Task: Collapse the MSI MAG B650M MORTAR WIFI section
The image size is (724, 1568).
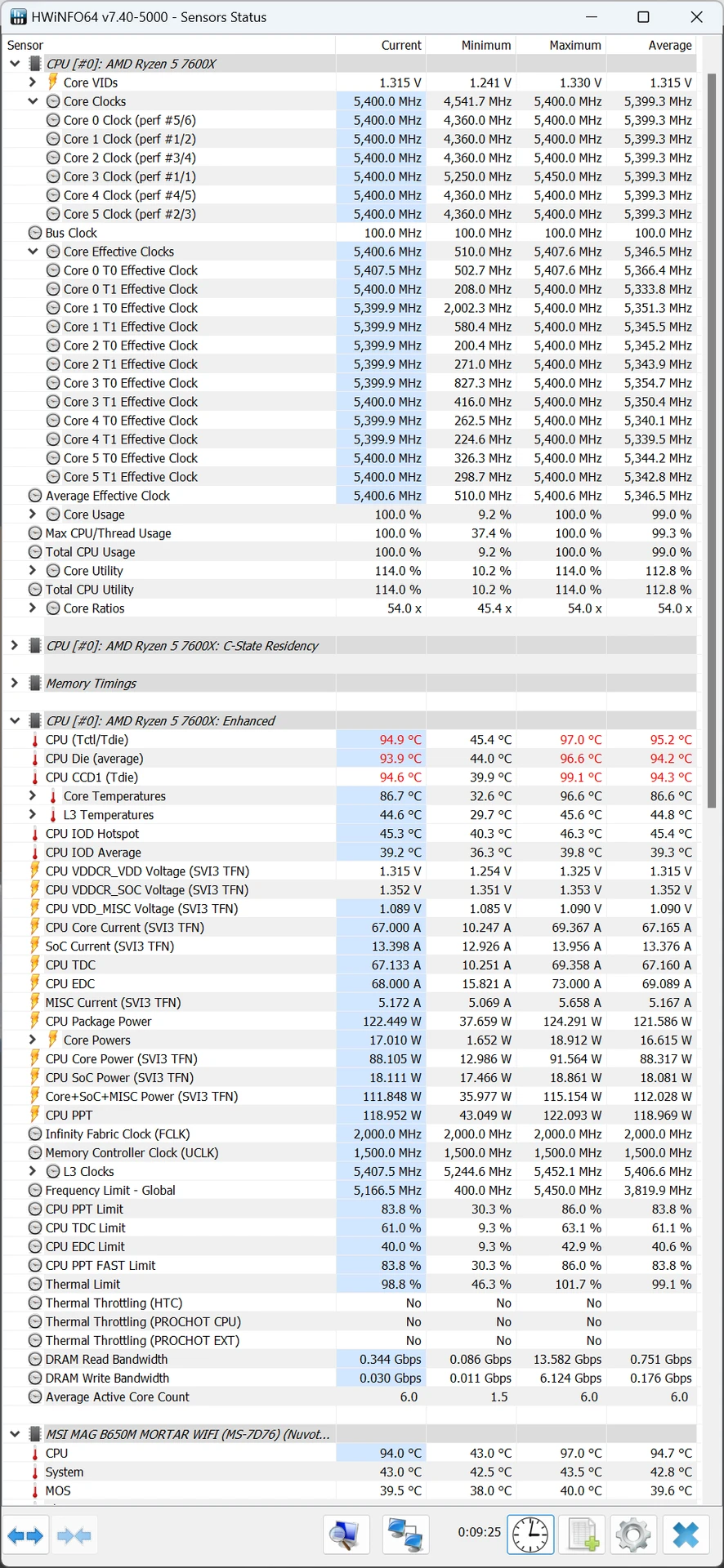Action: (15, 1434)
